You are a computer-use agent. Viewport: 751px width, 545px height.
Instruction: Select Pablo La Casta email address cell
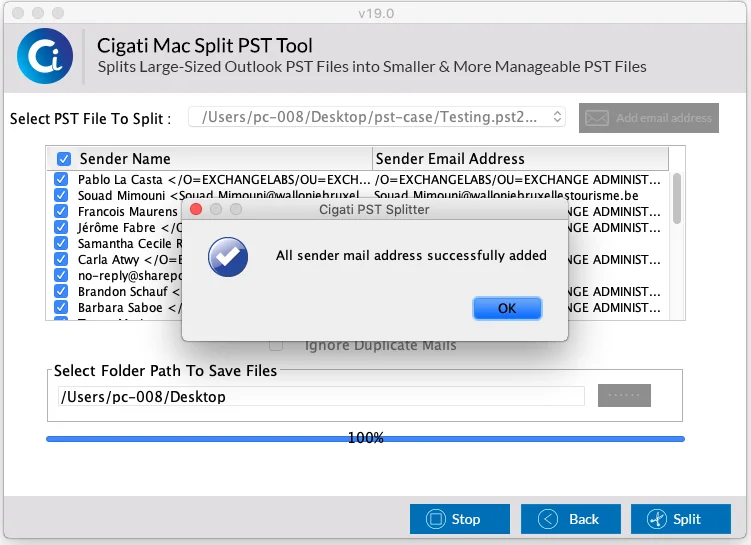518,180
